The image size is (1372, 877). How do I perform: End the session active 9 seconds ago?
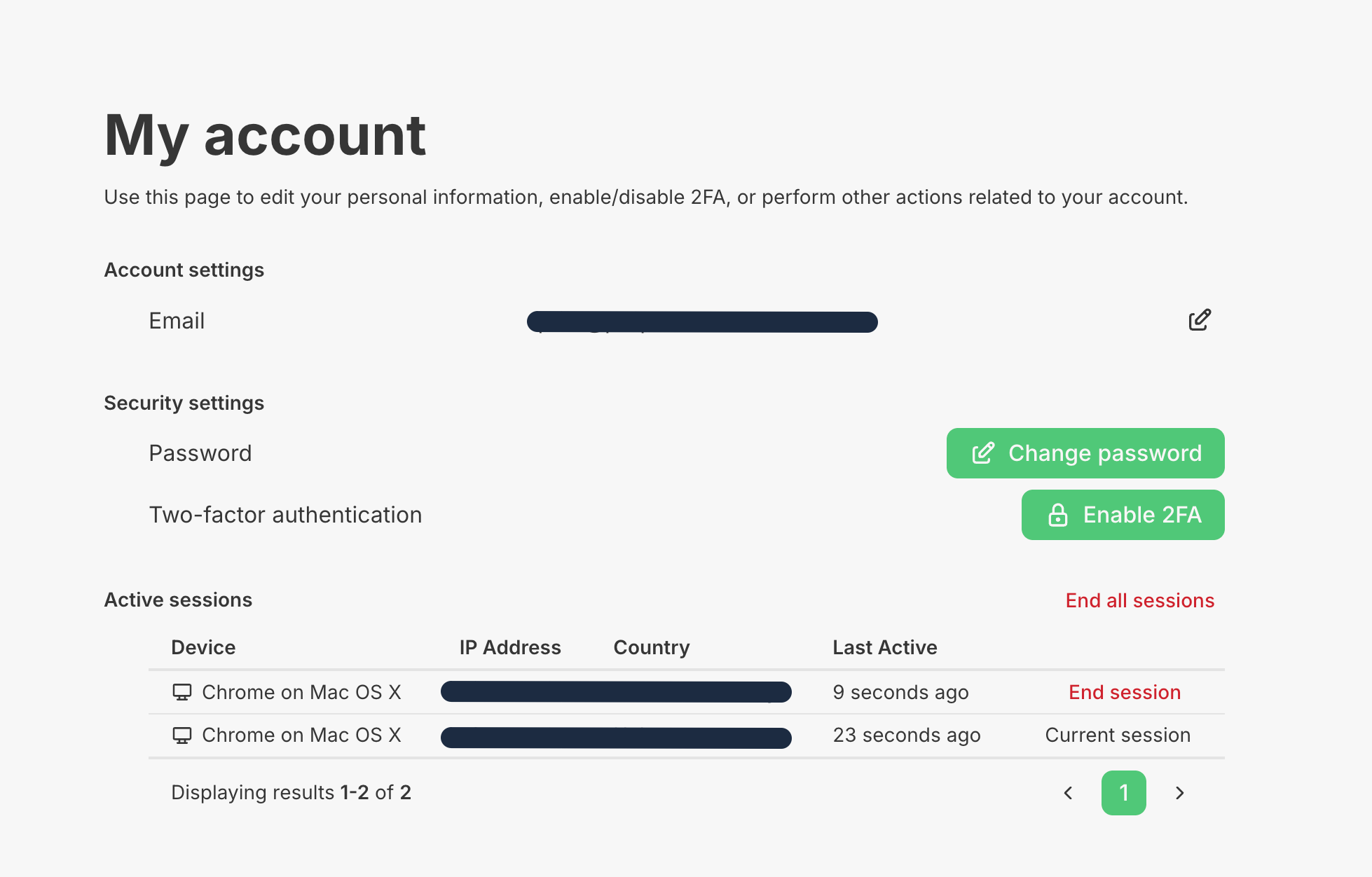pos(1125,692)
